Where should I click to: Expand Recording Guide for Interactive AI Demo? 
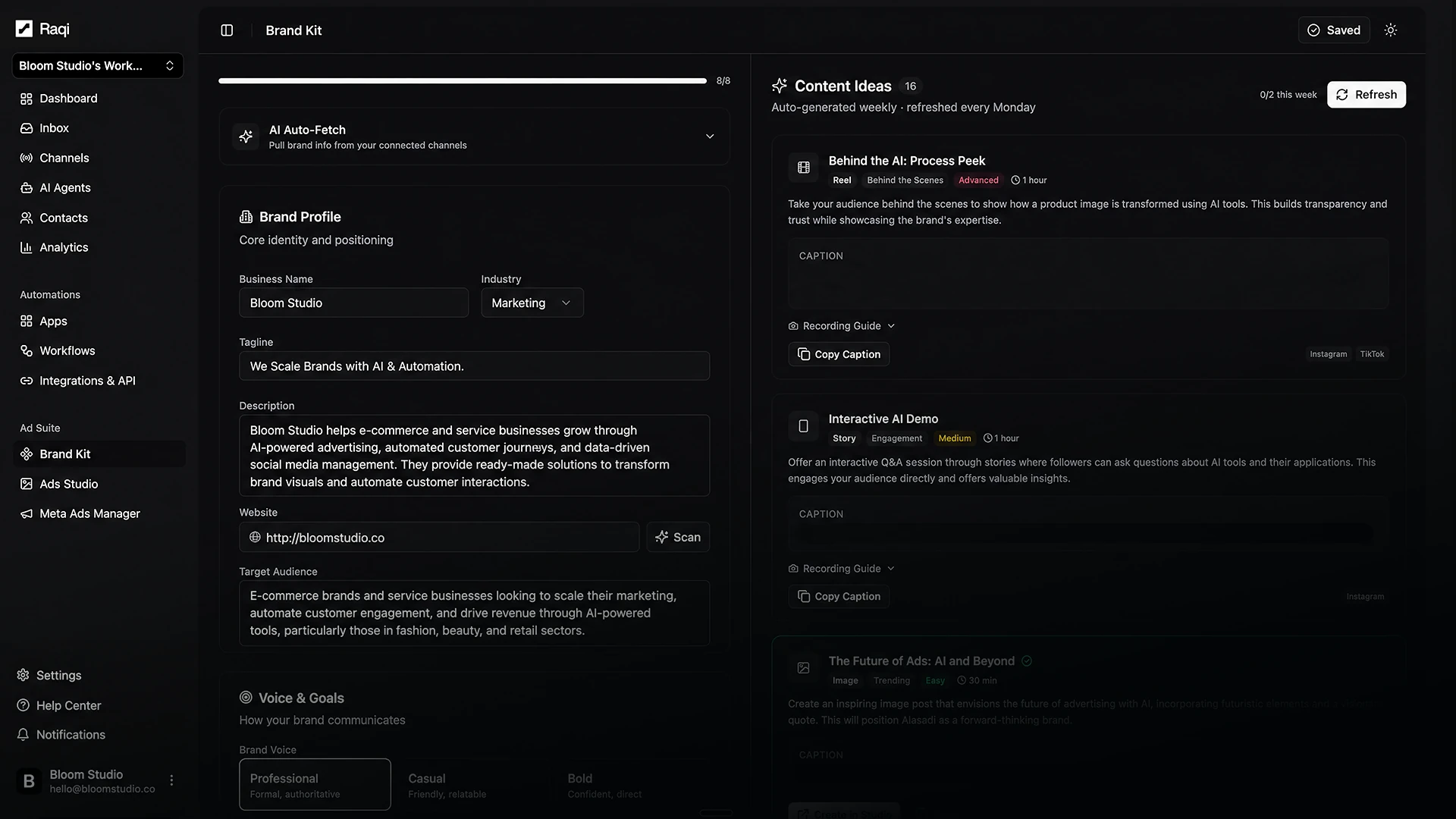tap(842, 569)
